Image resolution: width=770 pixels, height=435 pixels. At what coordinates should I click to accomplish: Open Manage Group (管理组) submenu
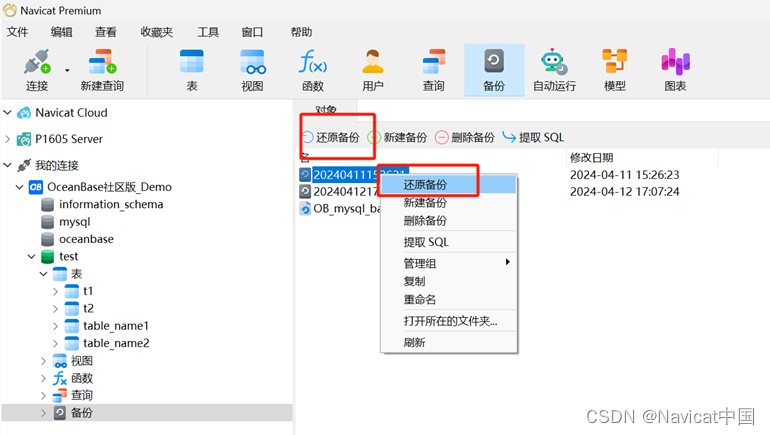(449, 264)
